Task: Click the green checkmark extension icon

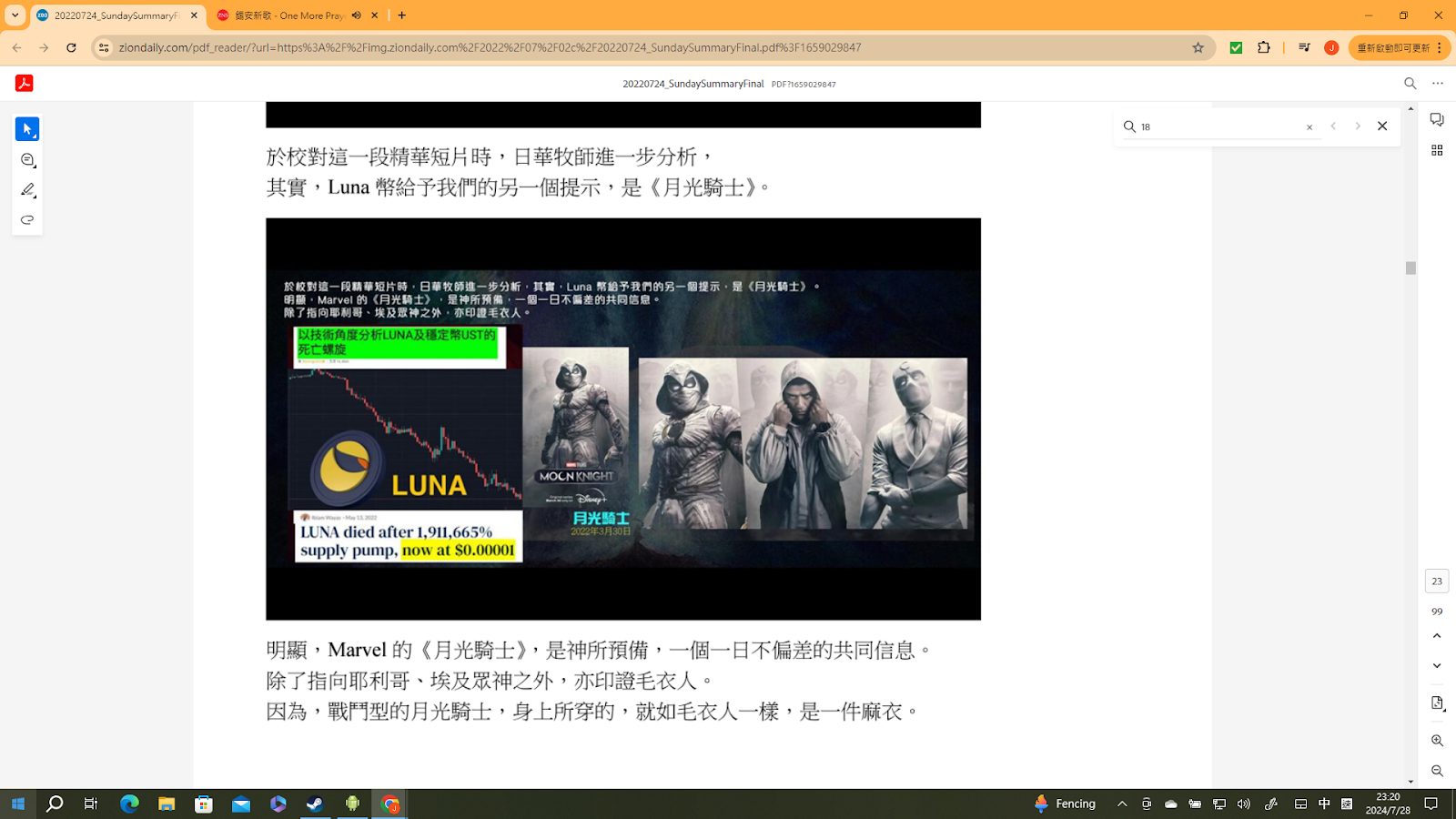Action: pyautogui.click(x=1236, y=47)
